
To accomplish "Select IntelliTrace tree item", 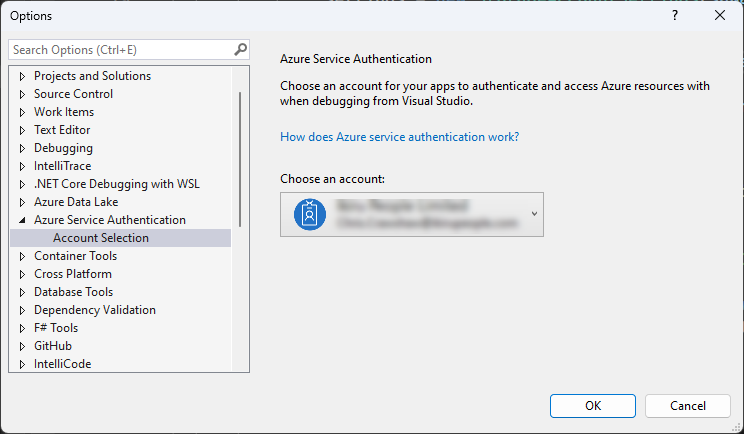I will [x=63, y=166].
